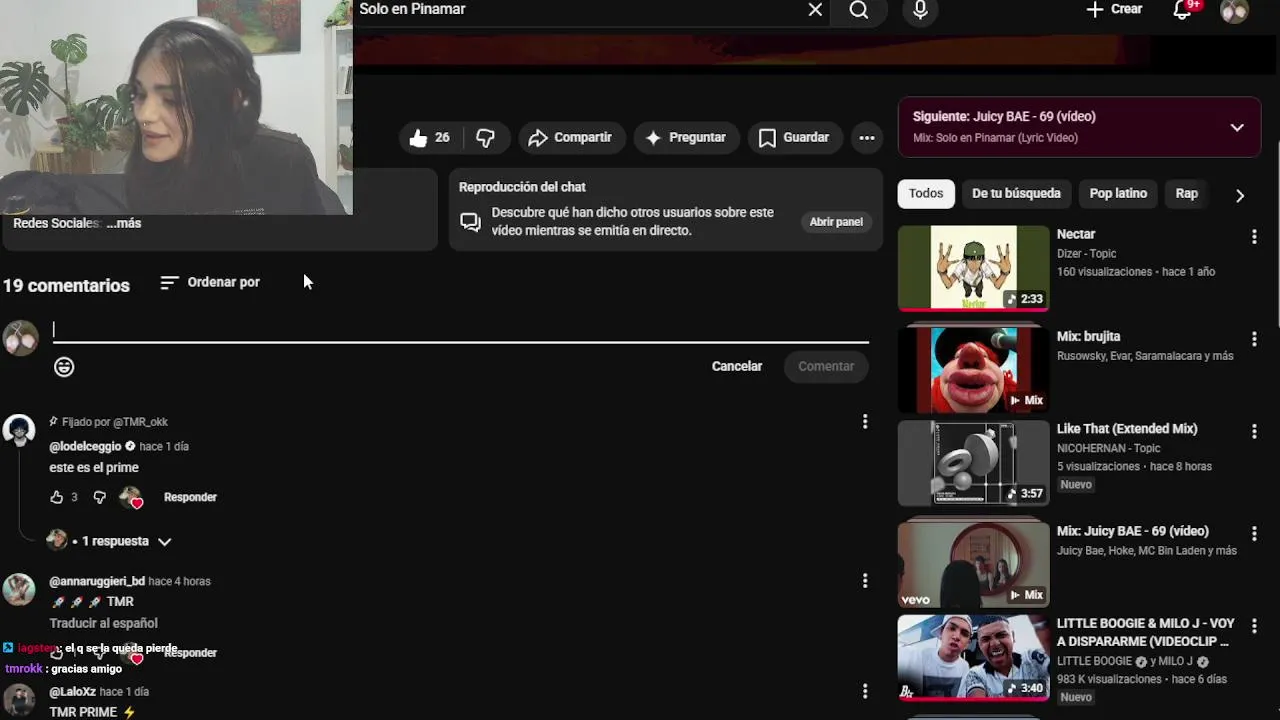The width and height of the screenshot is (1280, 720).
Task: Open options menu for @lodelceggio comment
Action: pyautogui.click(x=865, y=422)
